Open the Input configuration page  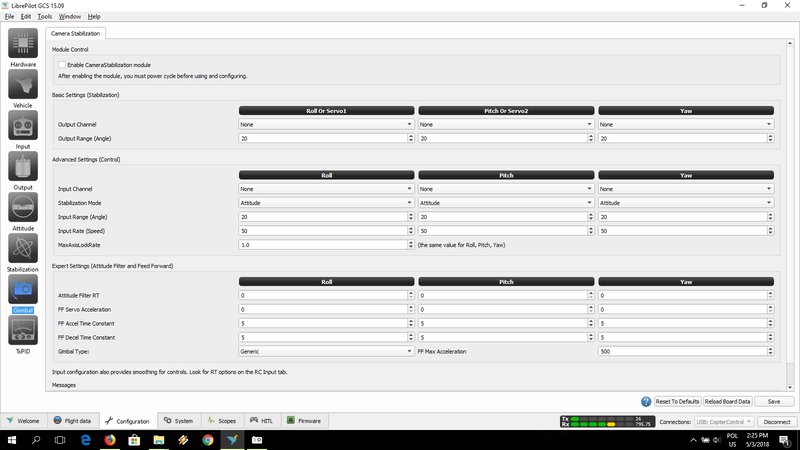coord(23,126)
